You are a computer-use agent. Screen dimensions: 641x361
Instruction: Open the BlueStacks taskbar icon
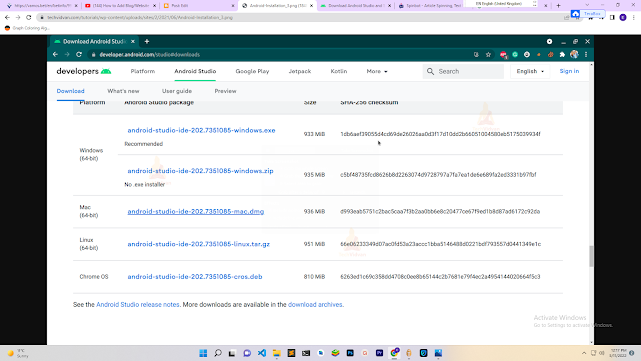(336, 353)
